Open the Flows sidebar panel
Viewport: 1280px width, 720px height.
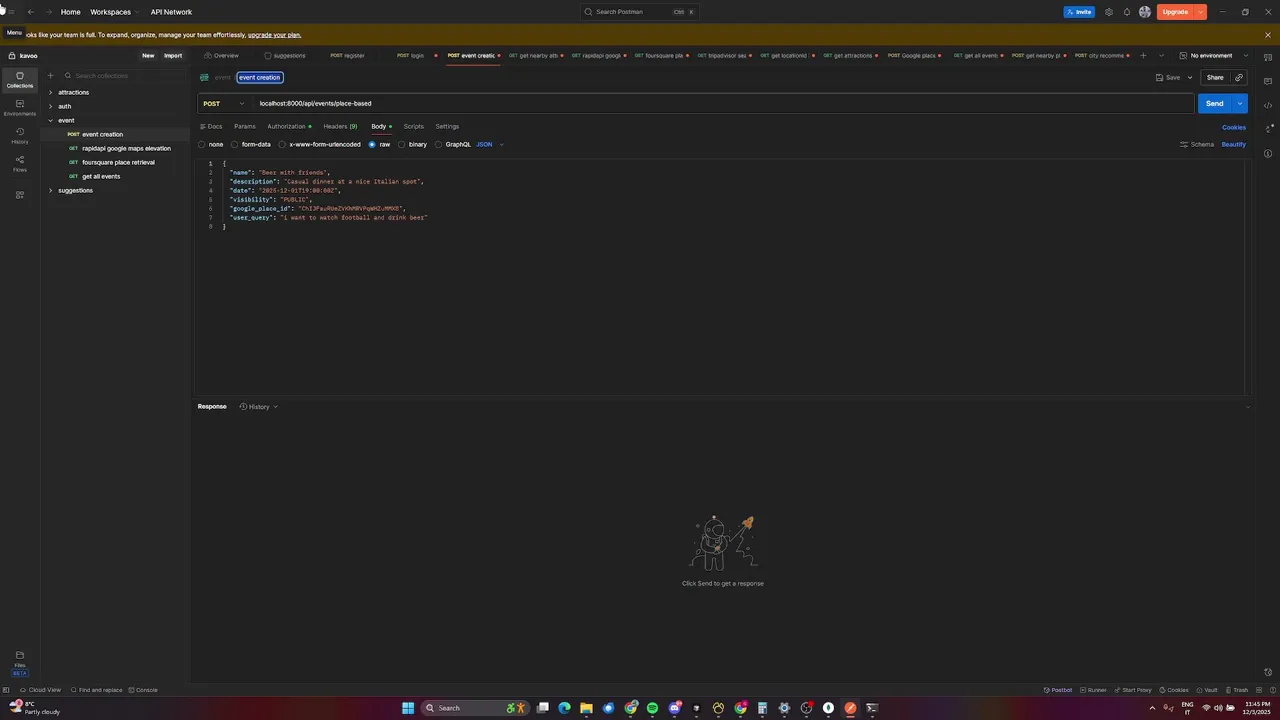pos(20,164)
